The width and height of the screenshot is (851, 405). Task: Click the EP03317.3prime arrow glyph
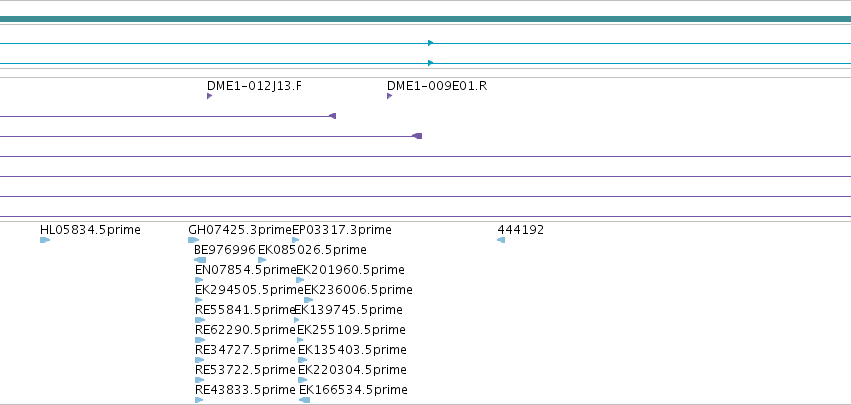pyautogui.click(x=296, y=240)
